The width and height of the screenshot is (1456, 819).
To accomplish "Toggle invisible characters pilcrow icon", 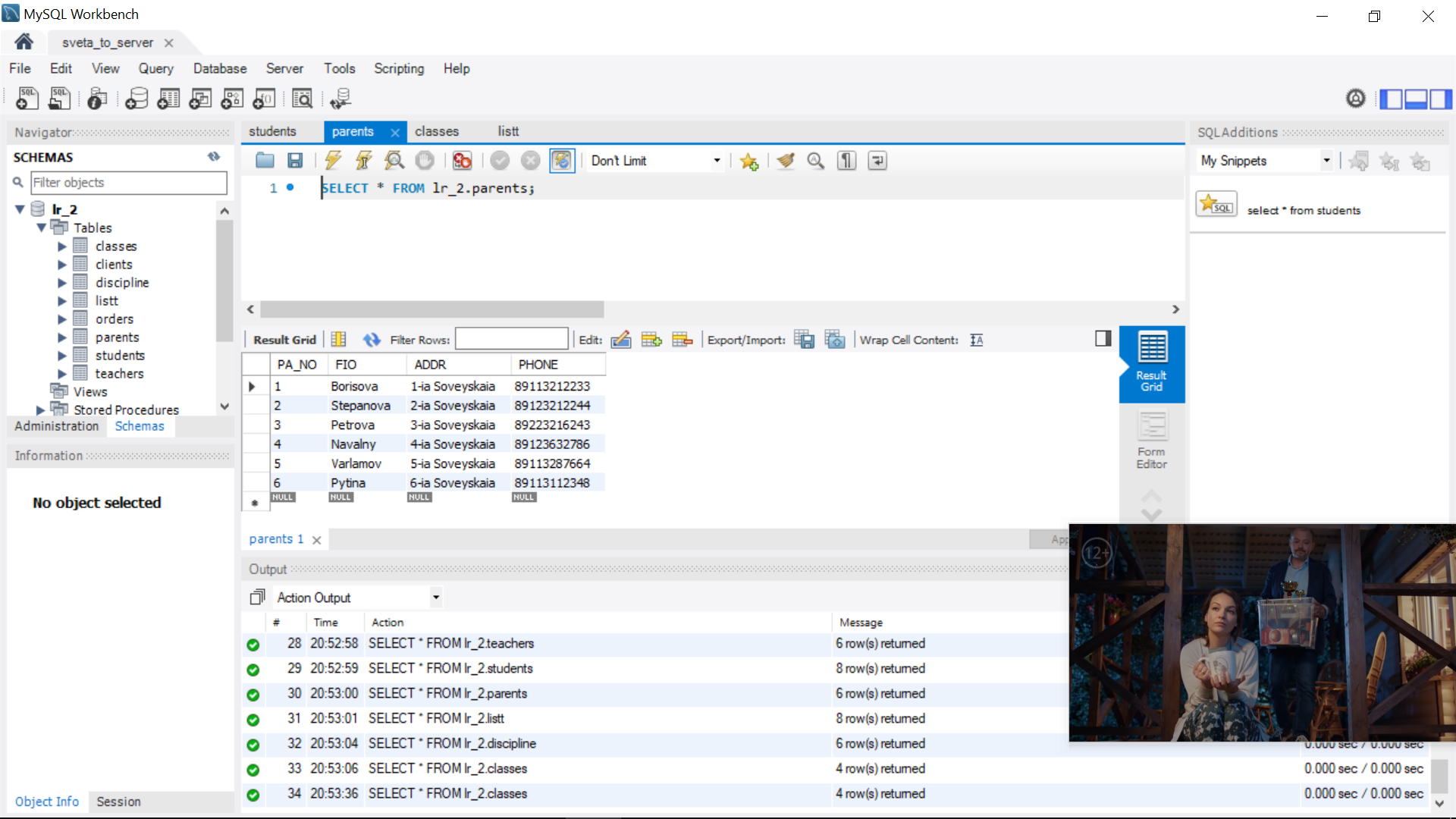I will [x=846, y=161].
